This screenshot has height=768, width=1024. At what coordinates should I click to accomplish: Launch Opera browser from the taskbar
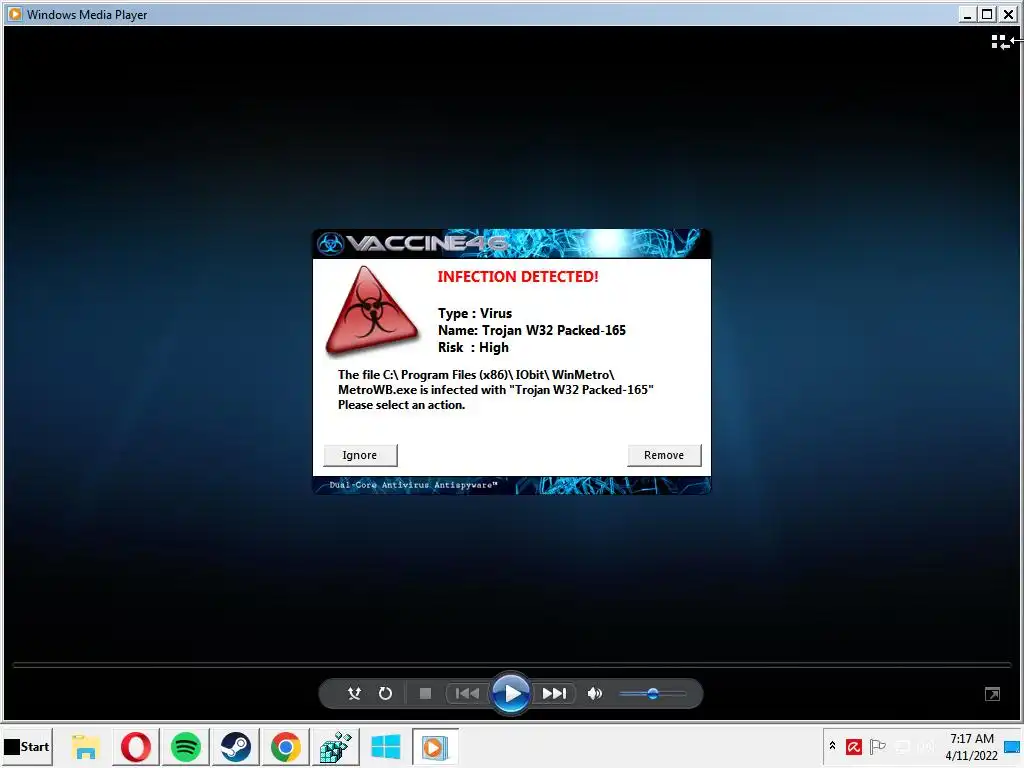(x=136, y=746)
